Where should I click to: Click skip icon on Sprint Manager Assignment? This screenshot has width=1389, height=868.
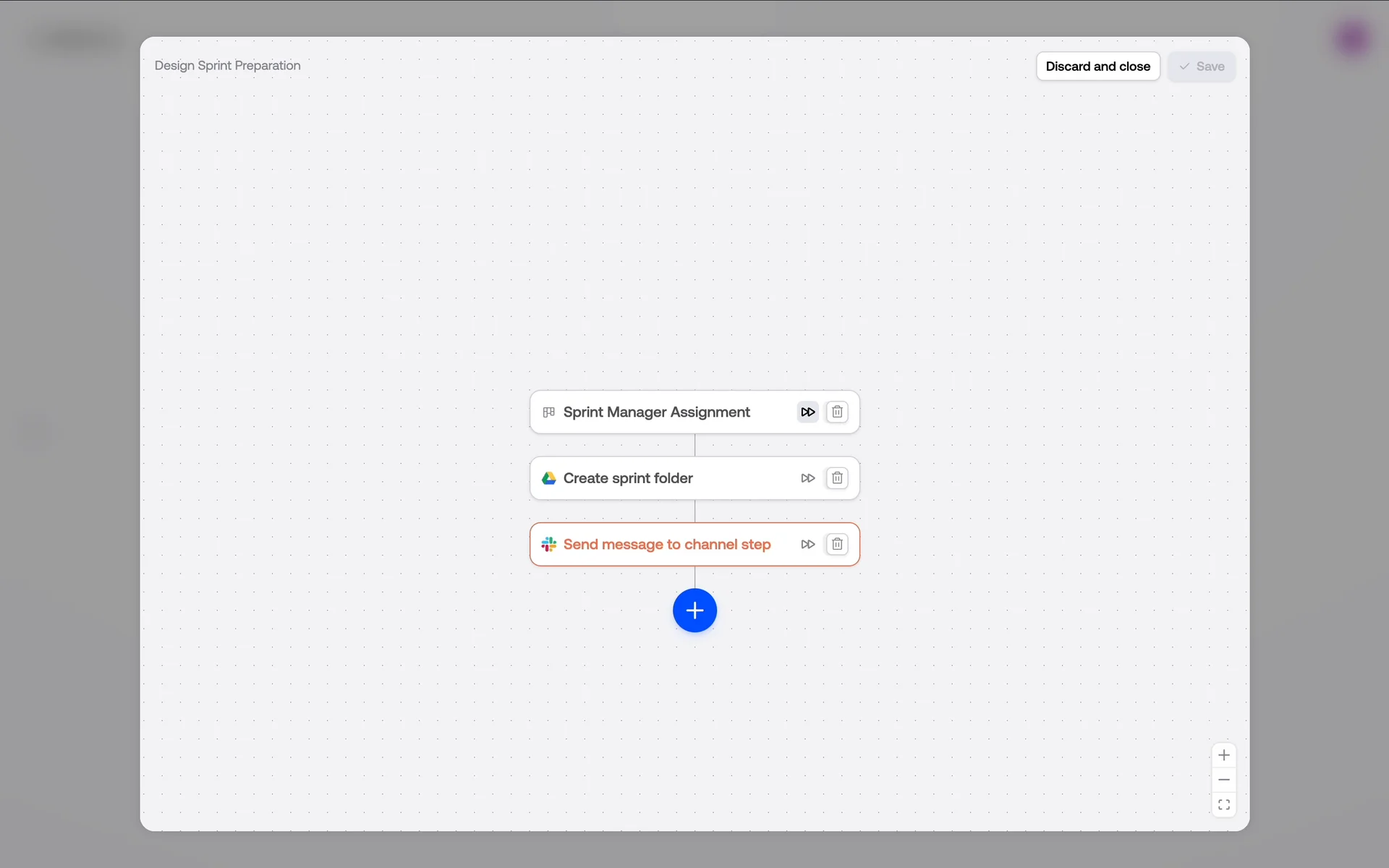[807, 412]
